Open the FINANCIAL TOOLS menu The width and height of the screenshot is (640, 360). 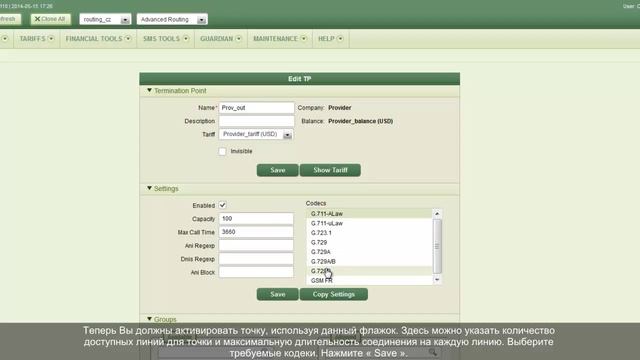[98, 39]
